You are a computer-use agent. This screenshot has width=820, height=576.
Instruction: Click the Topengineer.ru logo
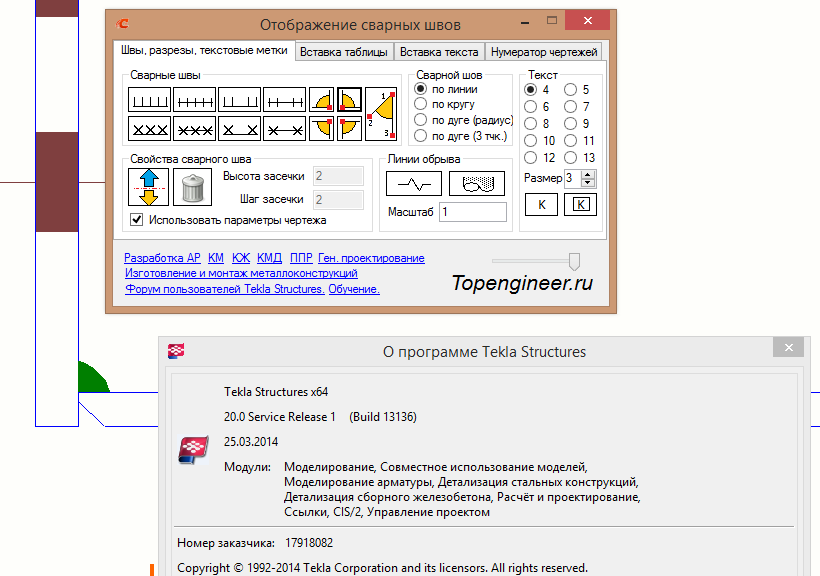click(522, 283)
